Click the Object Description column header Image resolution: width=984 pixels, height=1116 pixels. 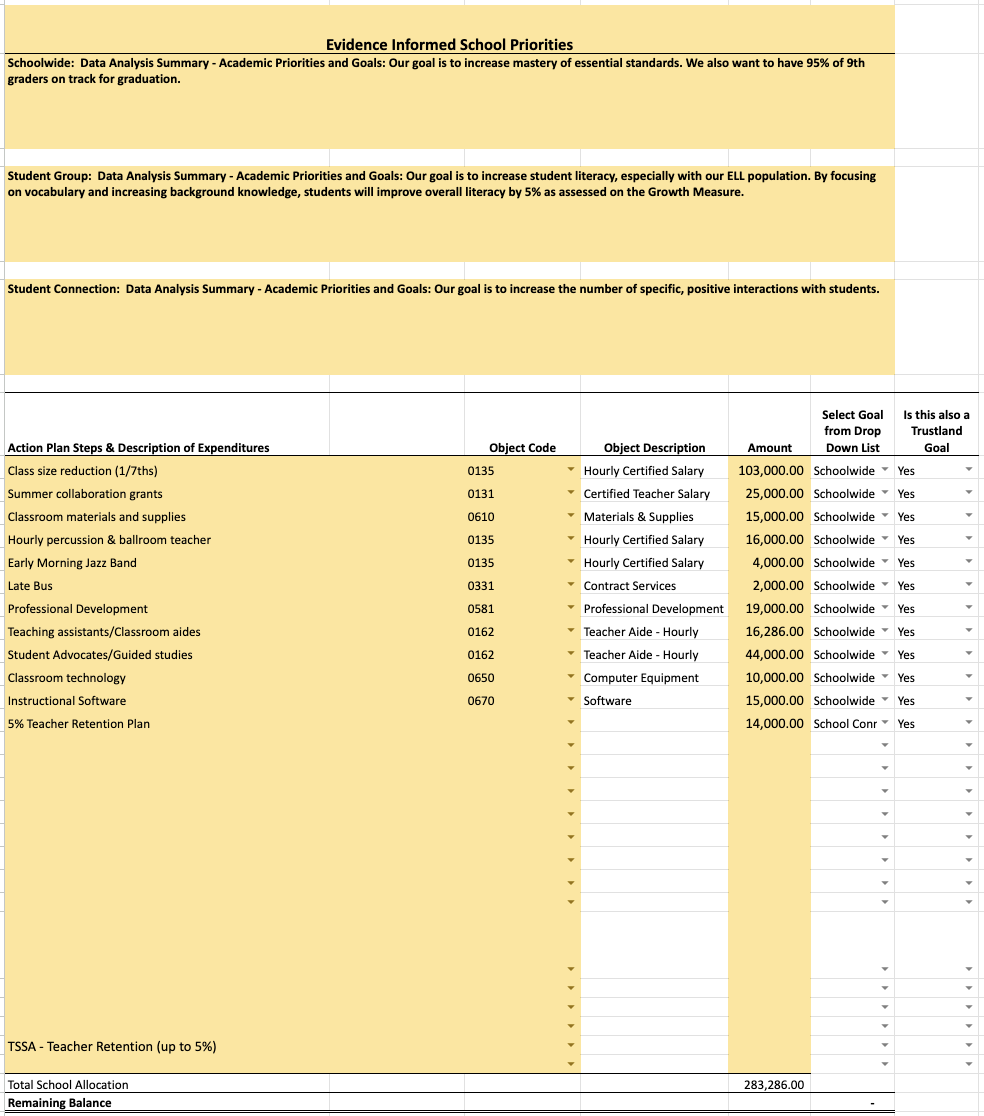pos(655,448)
